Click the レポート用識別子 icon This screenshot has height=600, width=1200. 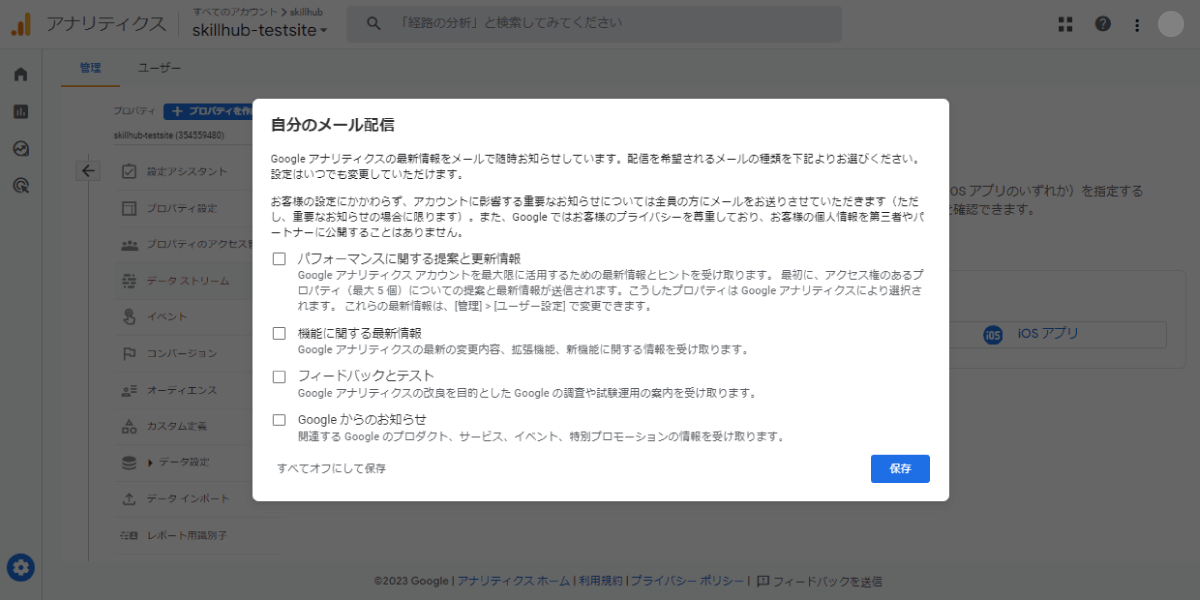pos(129,535)
